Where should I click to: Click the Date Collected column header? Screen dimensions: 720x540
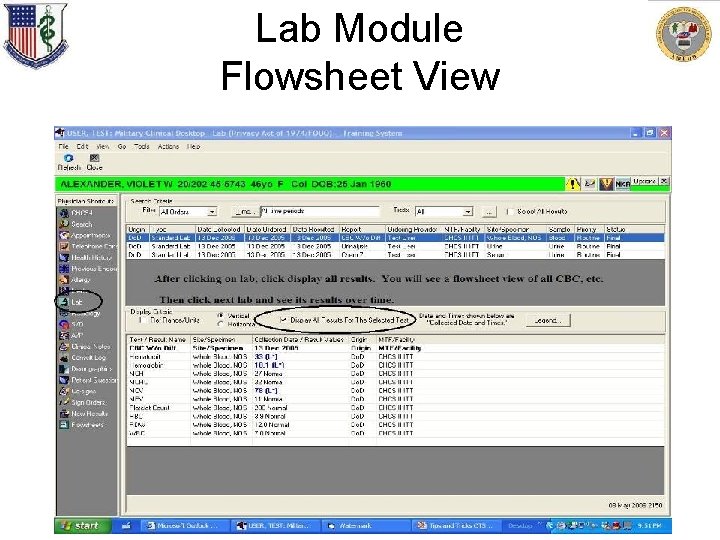coord(219,229)
